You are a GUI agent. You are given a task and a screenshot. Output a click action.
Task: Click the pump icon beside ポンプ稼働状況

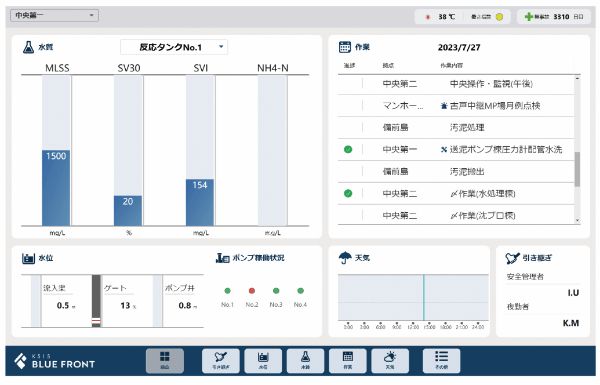click(222, 258)
